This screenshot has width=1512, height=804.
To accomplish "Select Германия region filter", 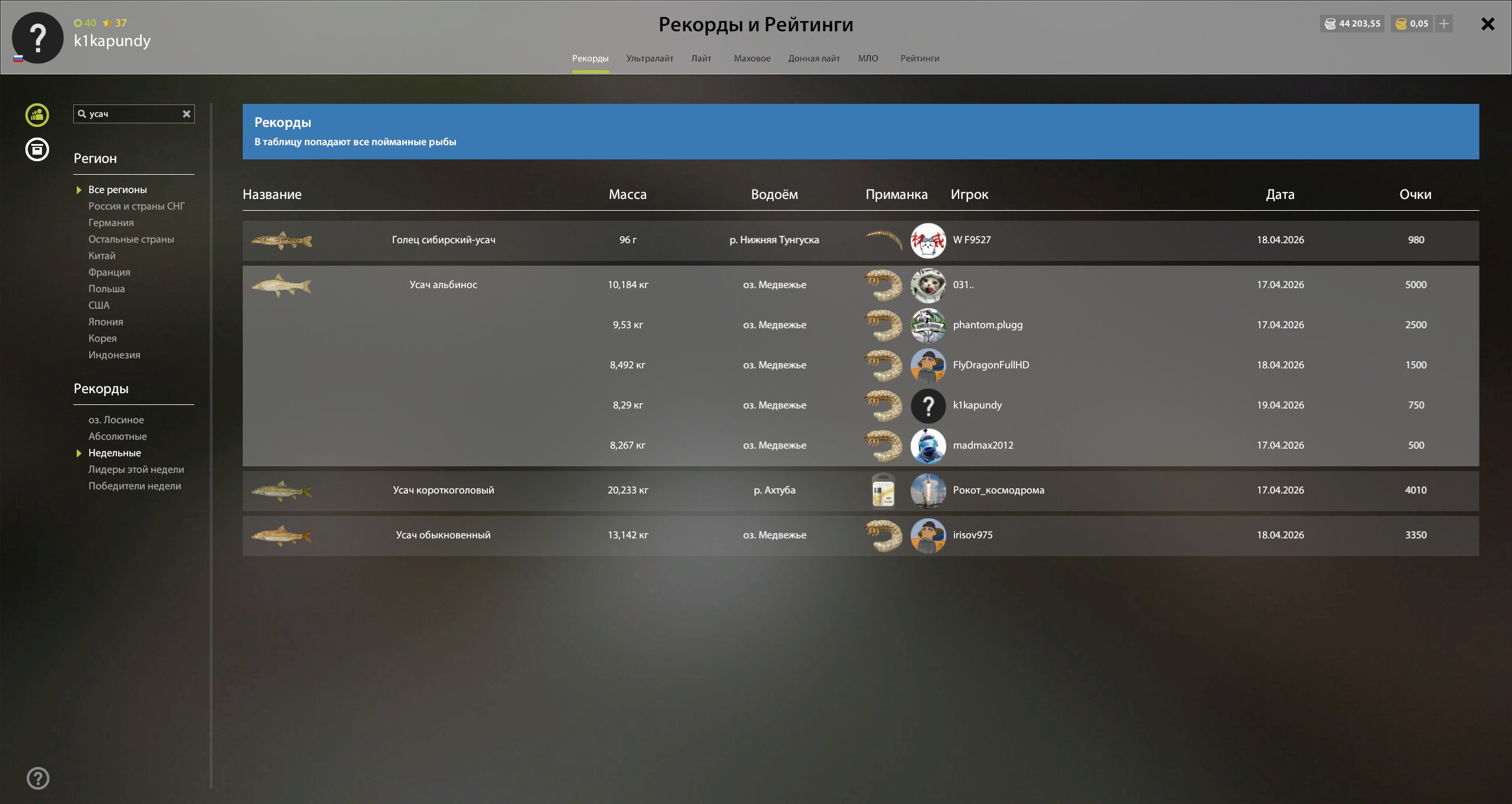I will (111, 223).
